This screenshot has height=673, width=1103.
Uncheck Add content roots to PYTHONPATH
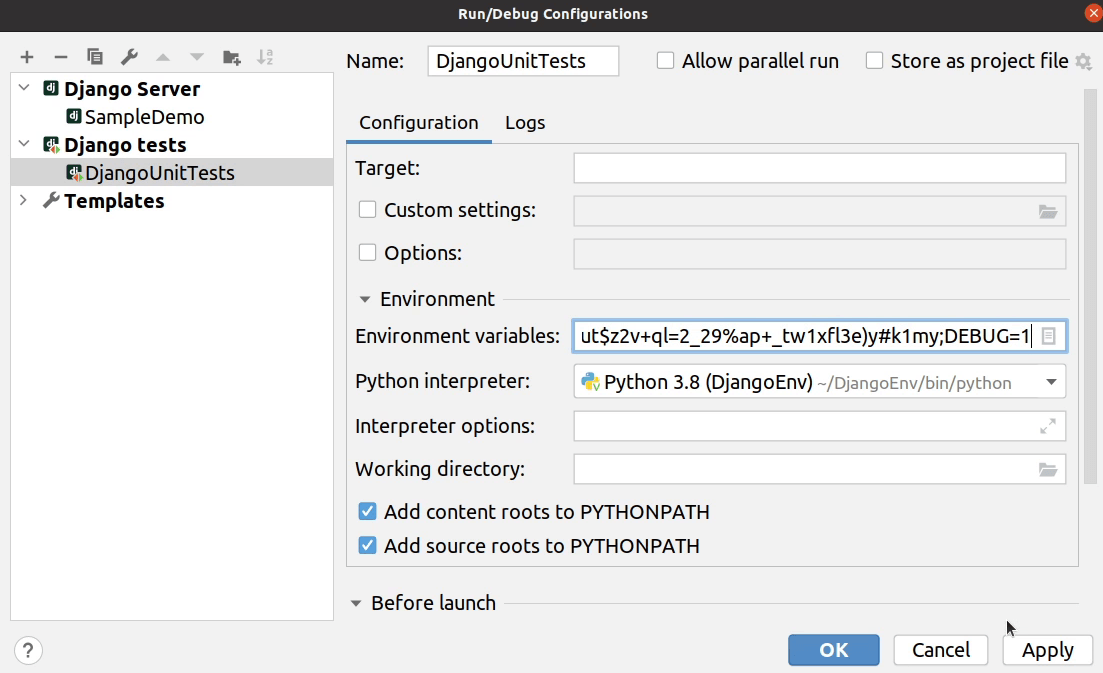tap(367, 512)
